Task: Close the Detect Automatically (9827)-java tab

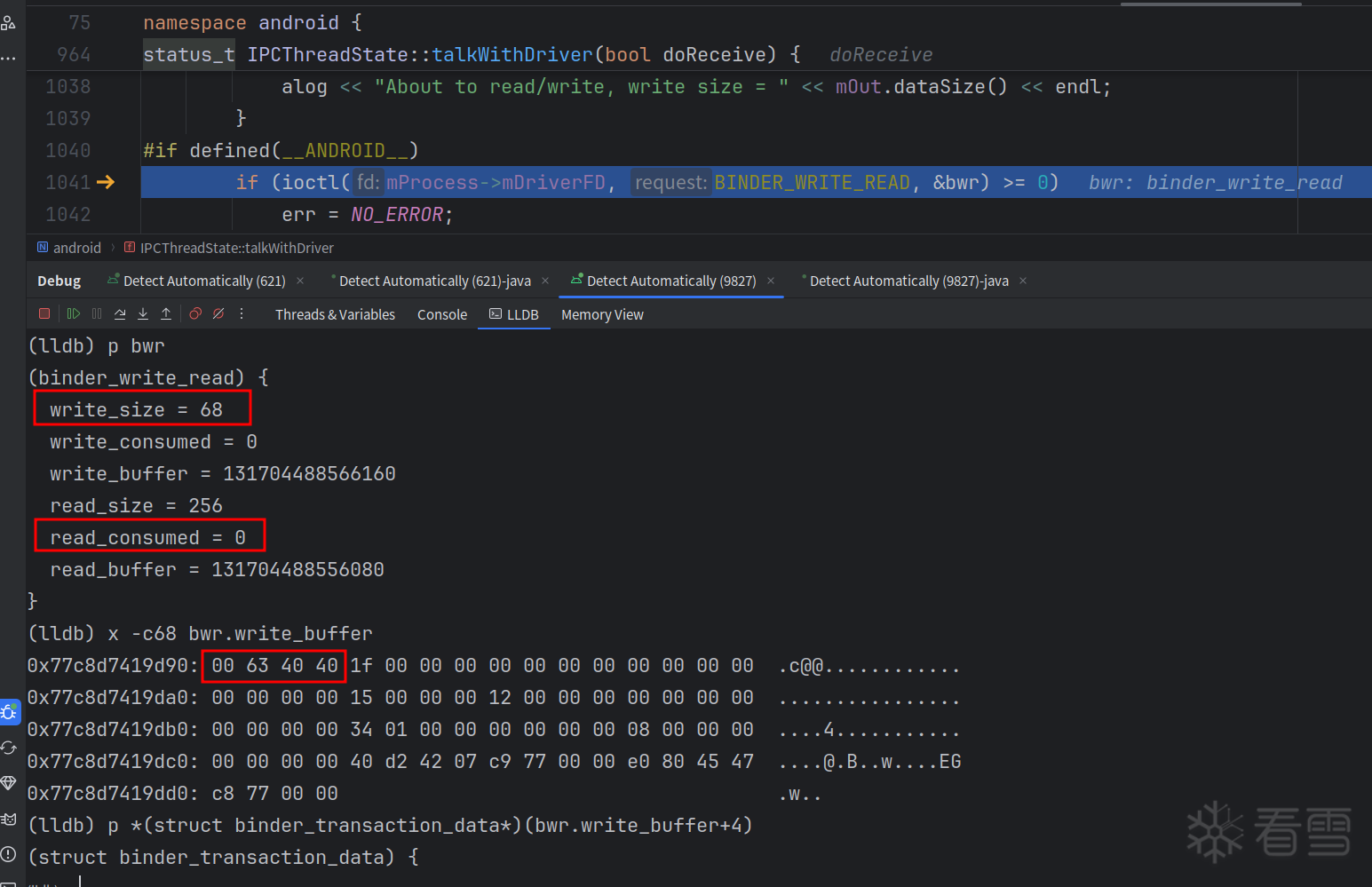Action: 1023,281
